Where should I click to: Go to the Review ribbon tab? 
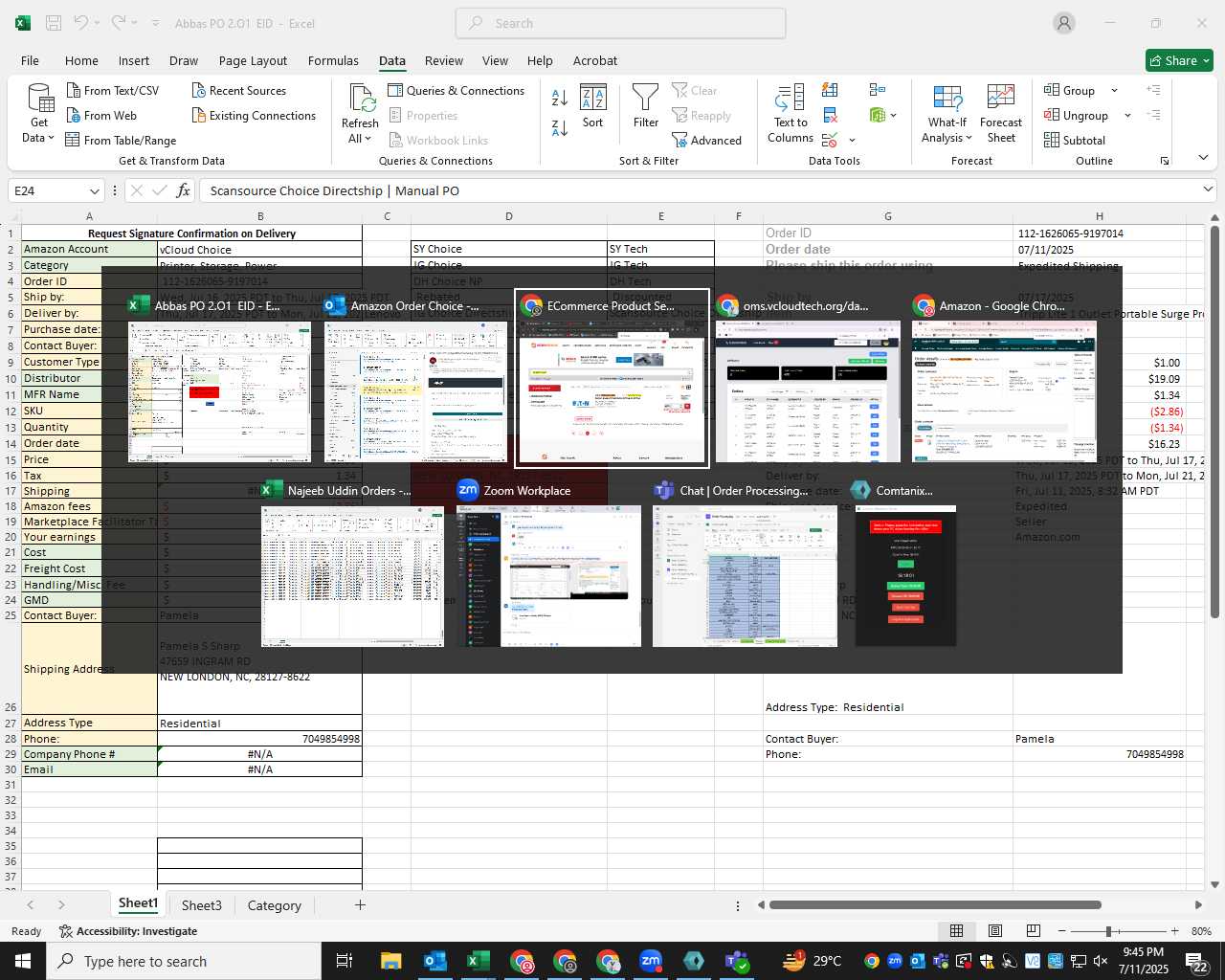[x=444, y=60]
